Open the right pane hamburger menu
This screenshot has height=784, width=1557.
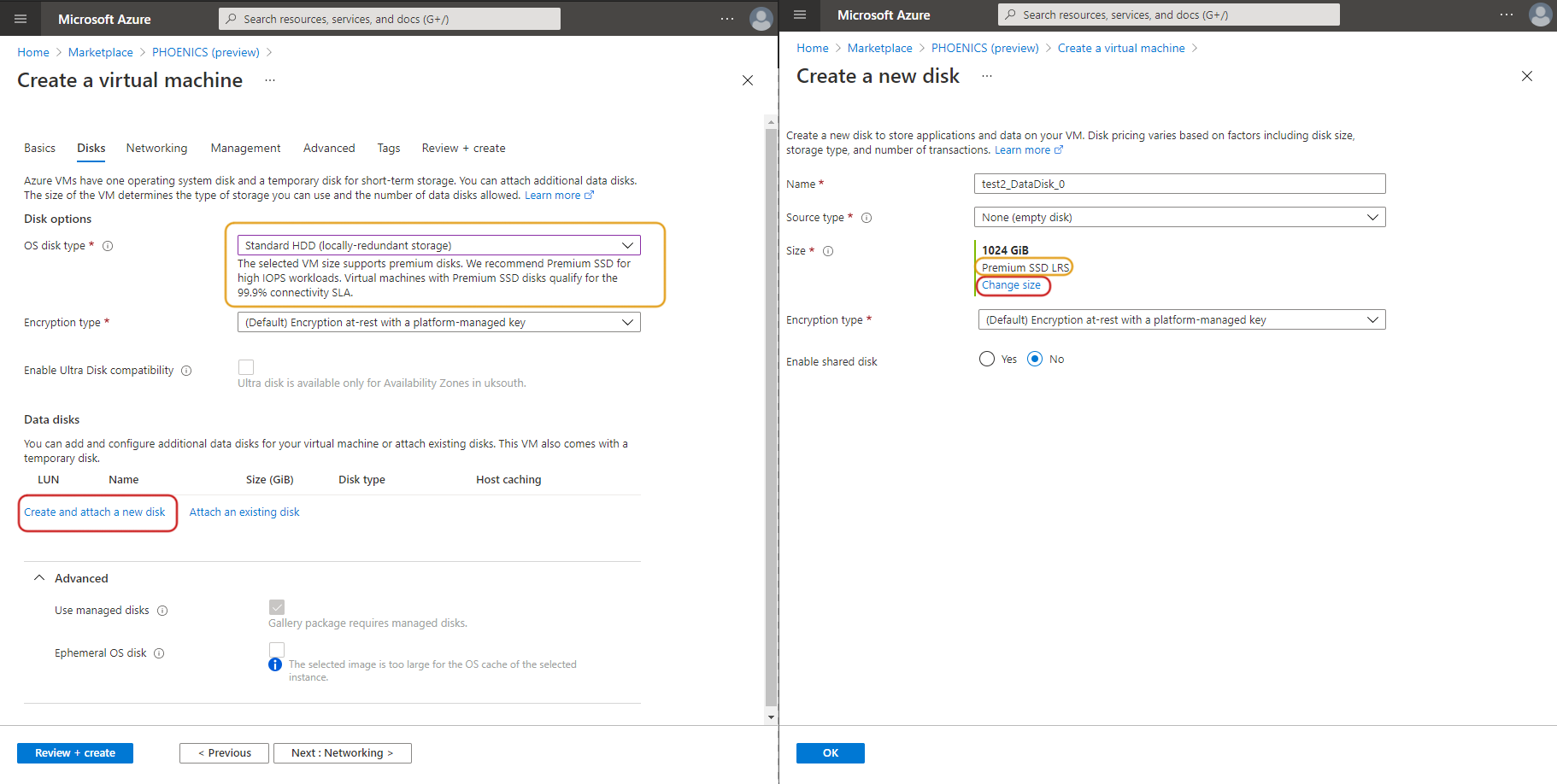(x=800, y=15)
